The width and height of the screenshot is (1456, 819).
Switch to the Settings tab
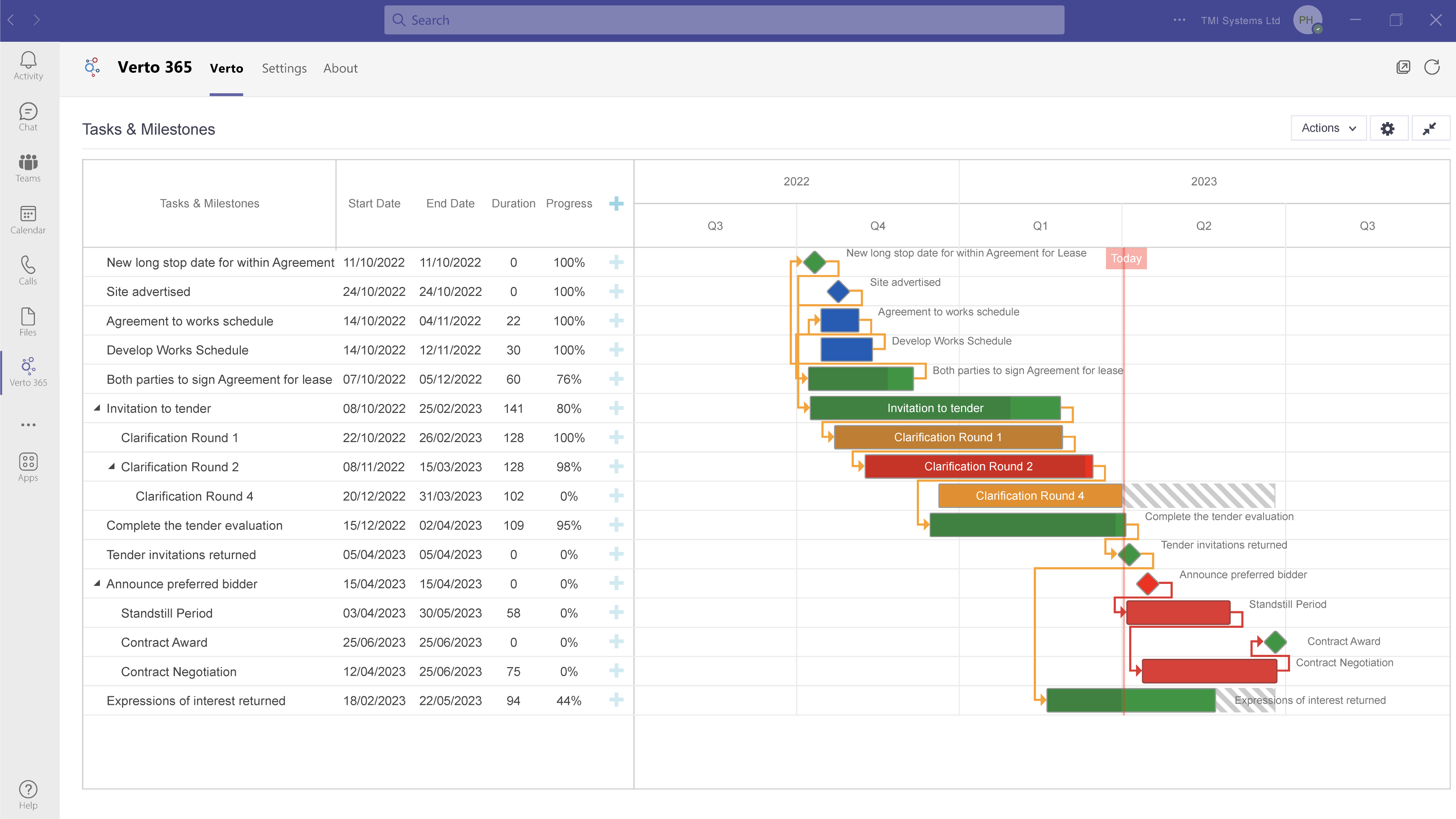tap(284, 68)
